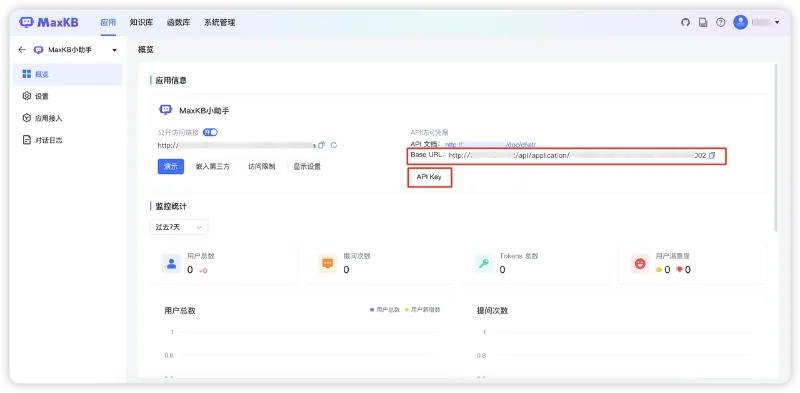This screenshot has height=393, width=800.
Task: Click the 嵌入第三方 button
Action: (x=213, y=166)
